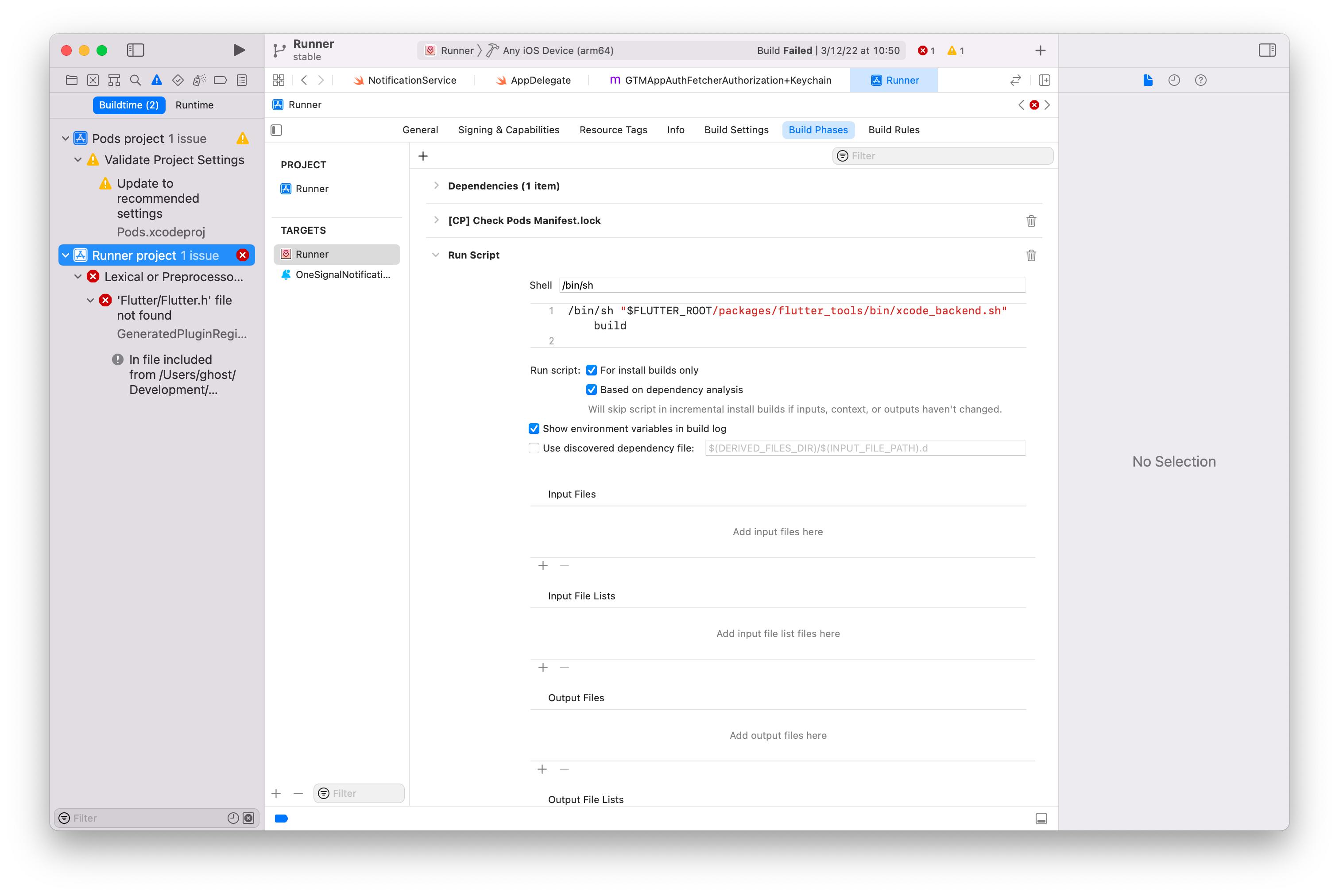Add a new build phase
The width and height of the screenshot is (1339, 896).
[423, 156]
